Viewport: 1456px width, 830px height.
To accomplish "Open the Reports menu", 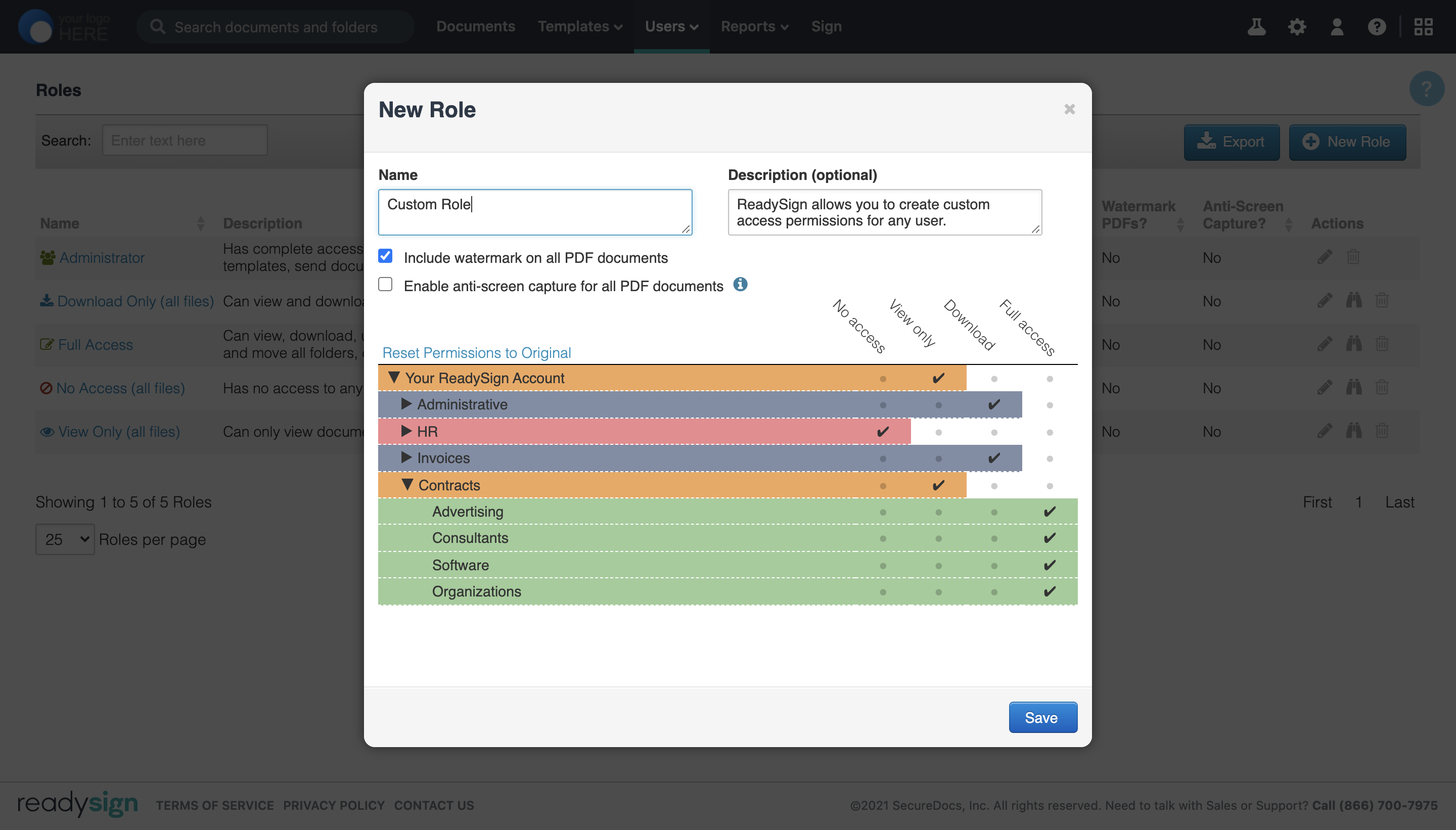I will click(x=754, y=26).
